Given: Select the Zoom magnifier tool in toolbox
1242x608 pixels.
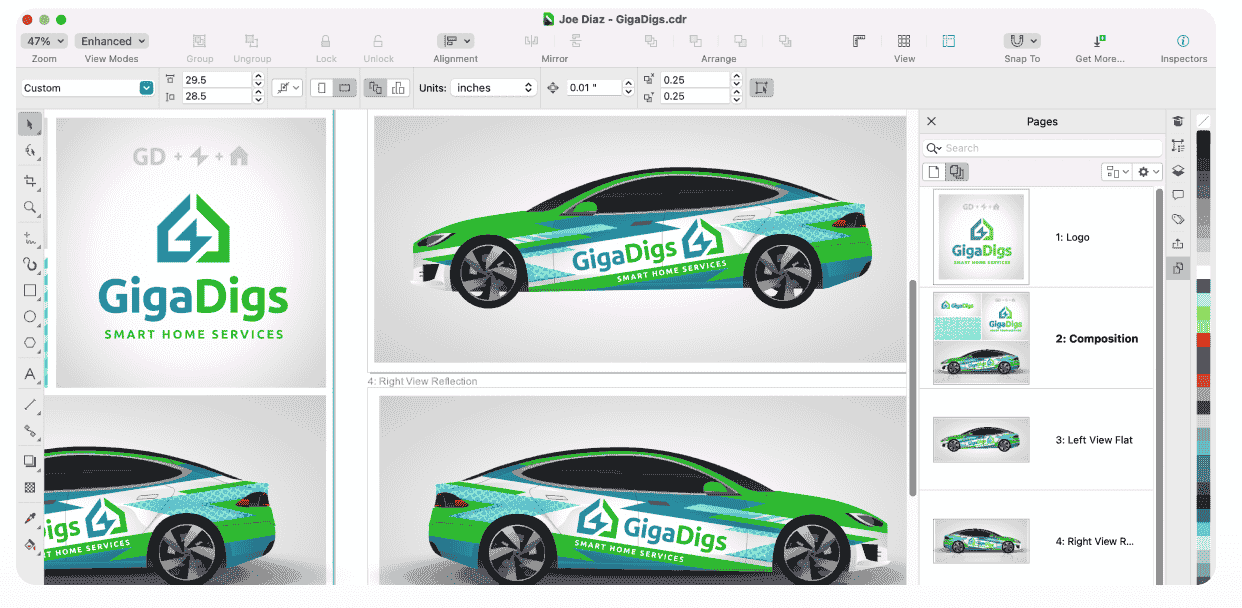Looking at the screenshot, I should pos(30,207).
